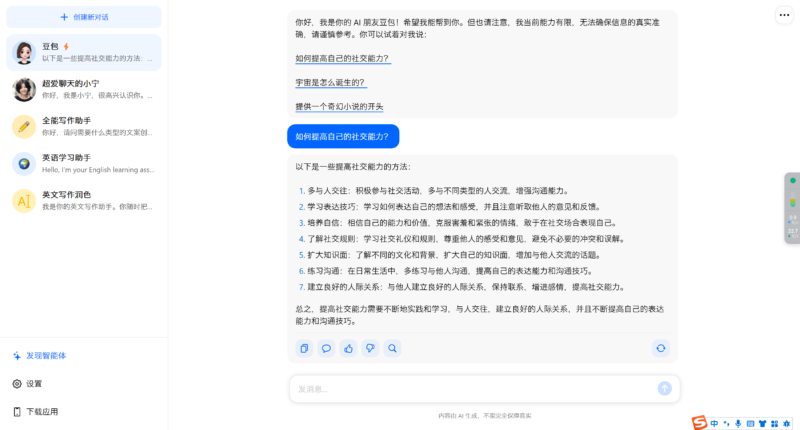Click list item 5 扩大知识面
Viewport: 800px width, 430px height.
[x=450, y=255]
